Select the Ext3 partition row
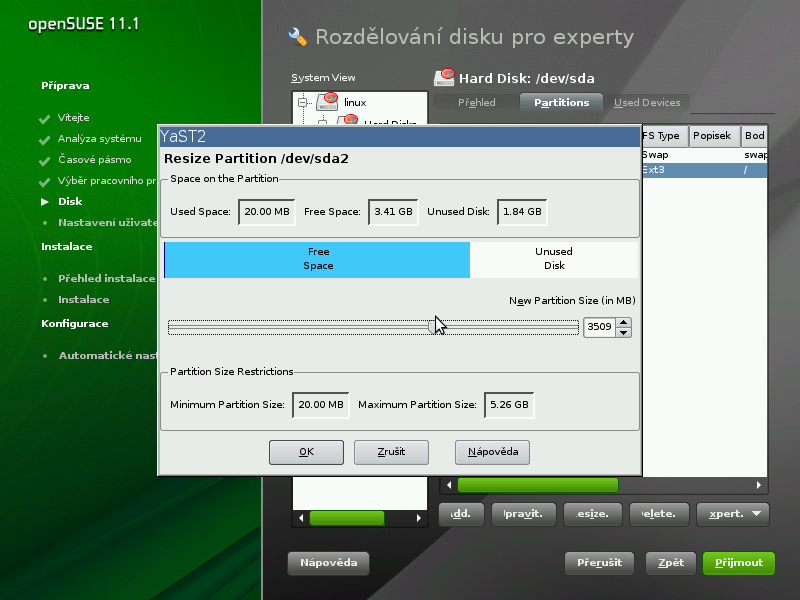 (x=705, y=170)
